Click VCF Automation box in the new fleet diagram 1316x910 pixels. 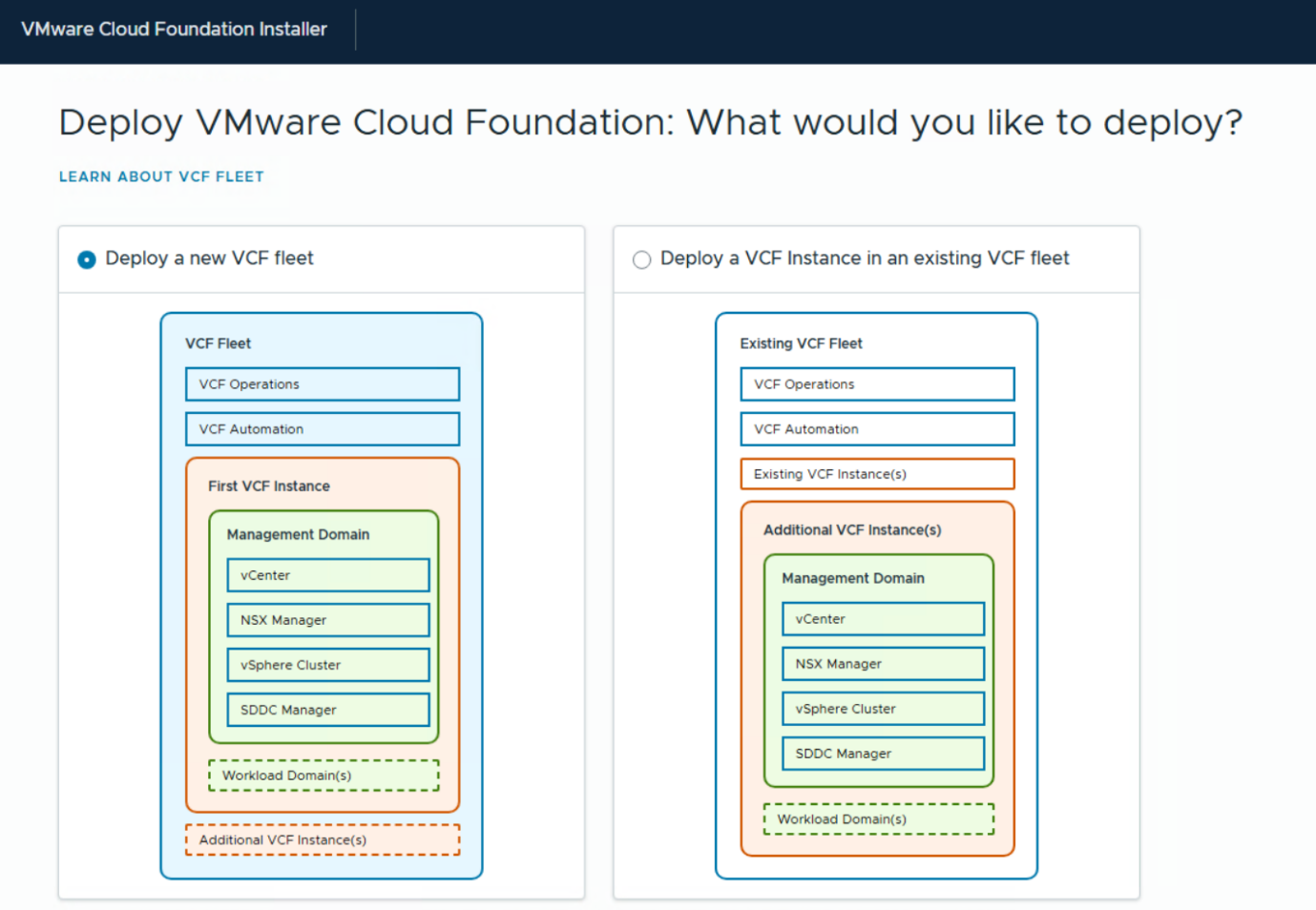pos(322,429)
